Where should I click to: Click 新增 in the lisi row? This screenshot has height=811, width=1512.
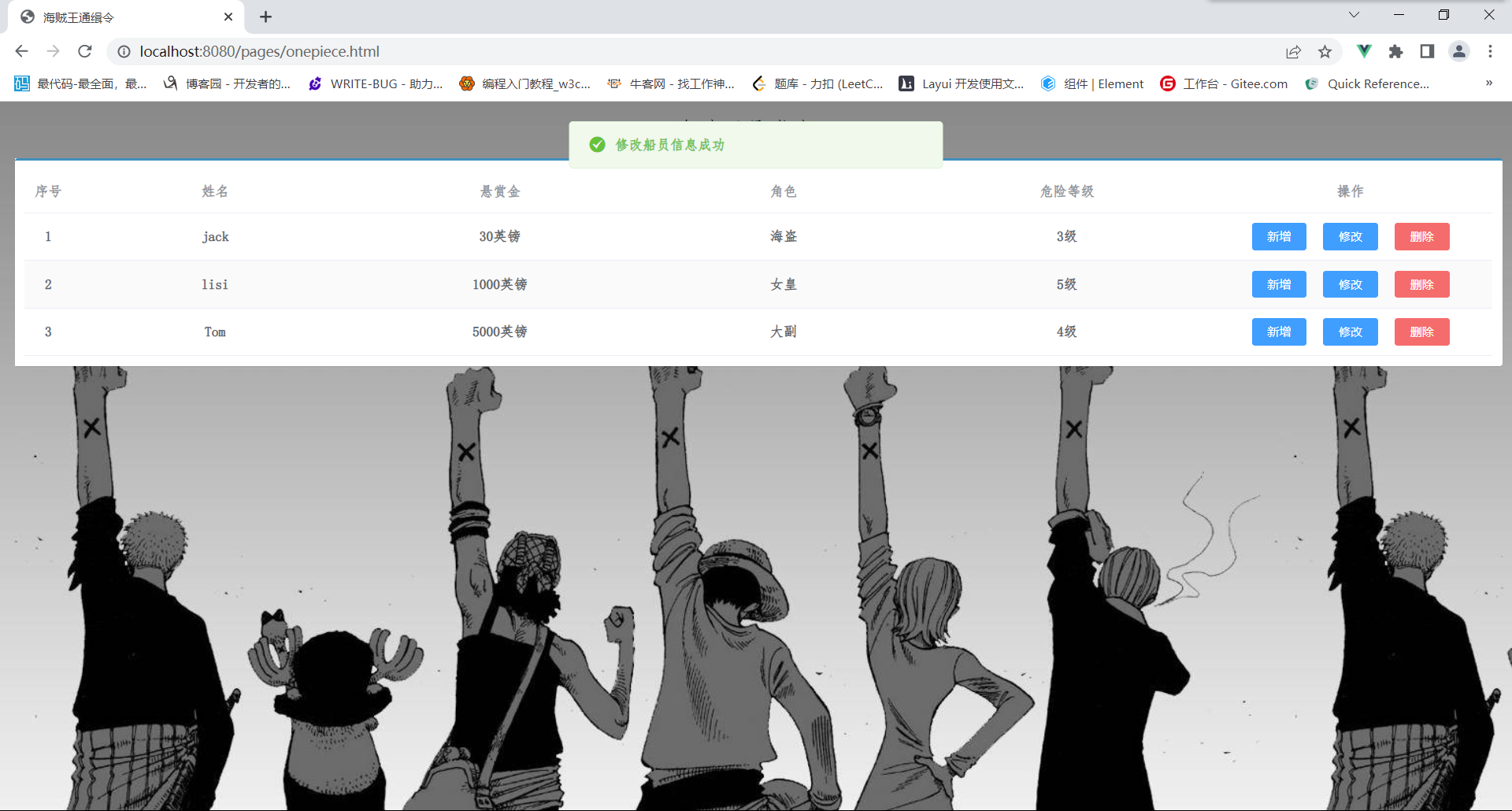(x=1279, y=284)
